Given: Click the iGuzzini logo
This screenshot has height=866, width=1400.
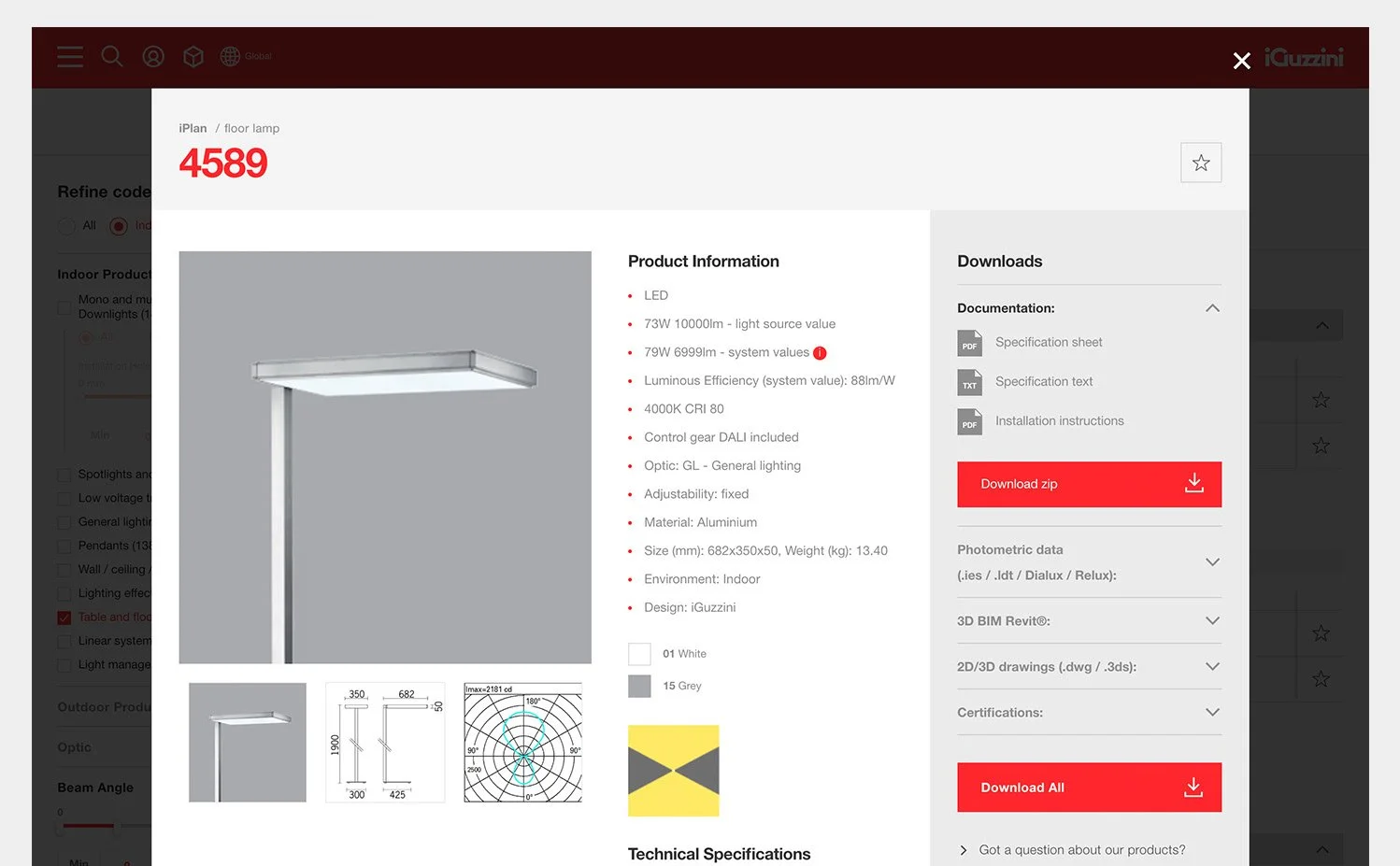Looking at the screenshot, I should (1304, 58).
